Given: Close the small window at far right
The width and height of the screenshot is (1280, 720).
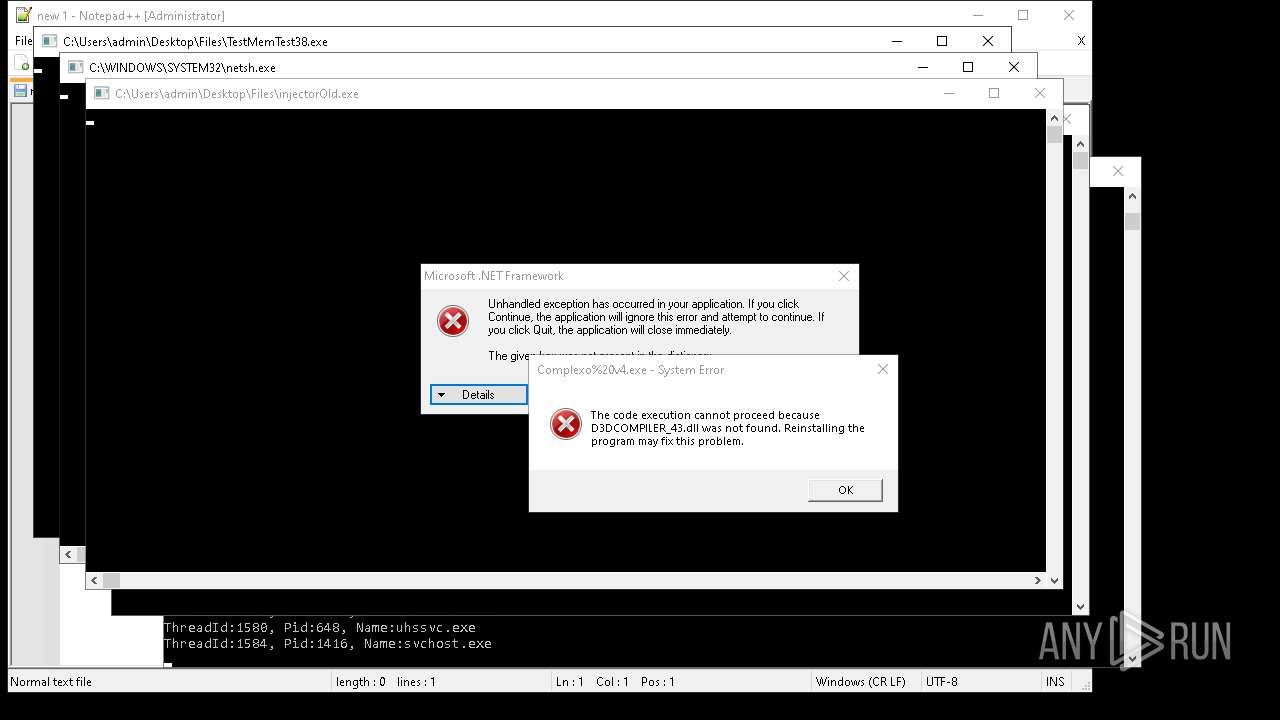Looking at the screenshot, I should click(1118, 171).
